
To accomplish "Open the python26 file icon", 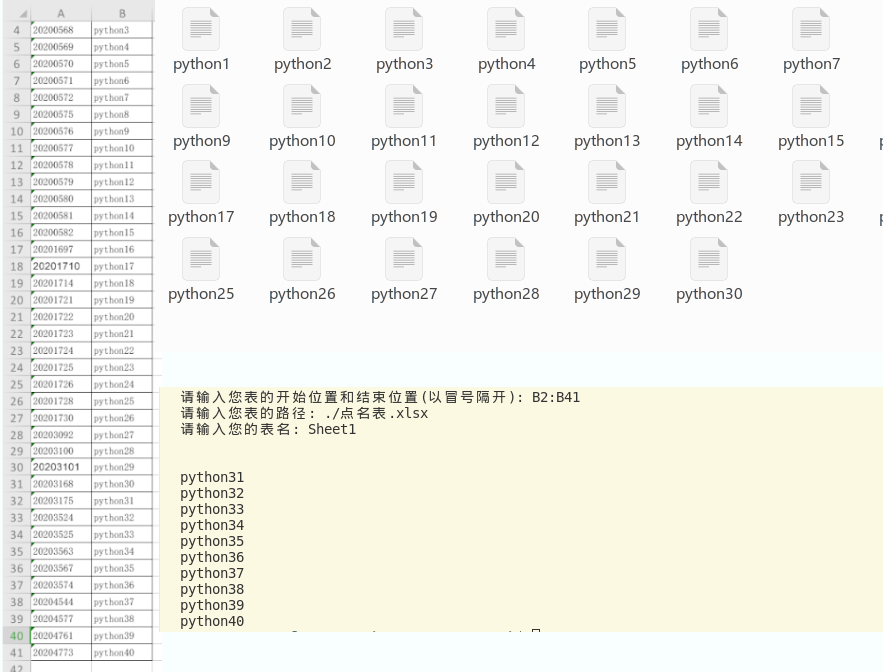I will point(302,260).
